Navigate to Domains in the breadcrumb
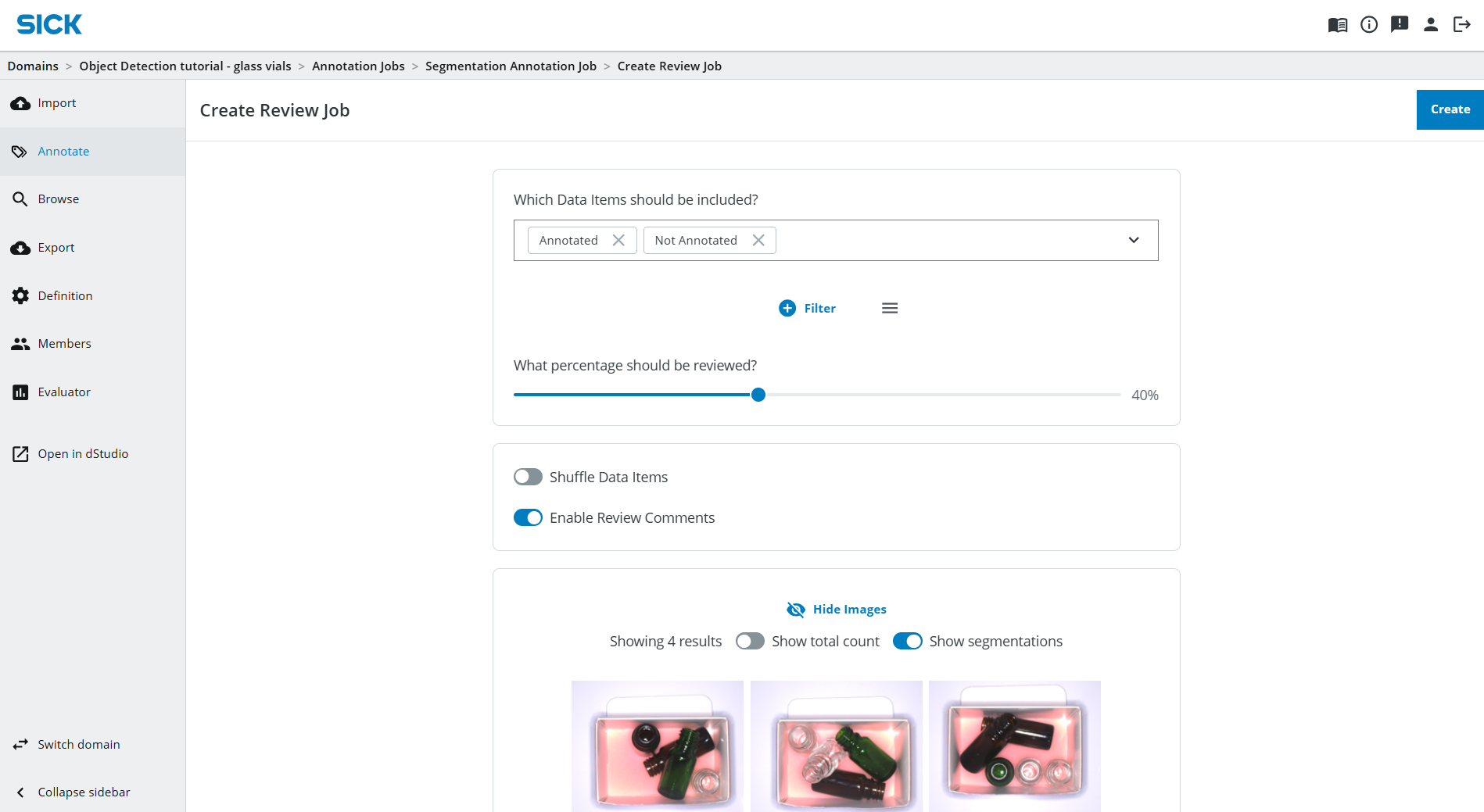1484x812 pixels. tap(32, 66)
